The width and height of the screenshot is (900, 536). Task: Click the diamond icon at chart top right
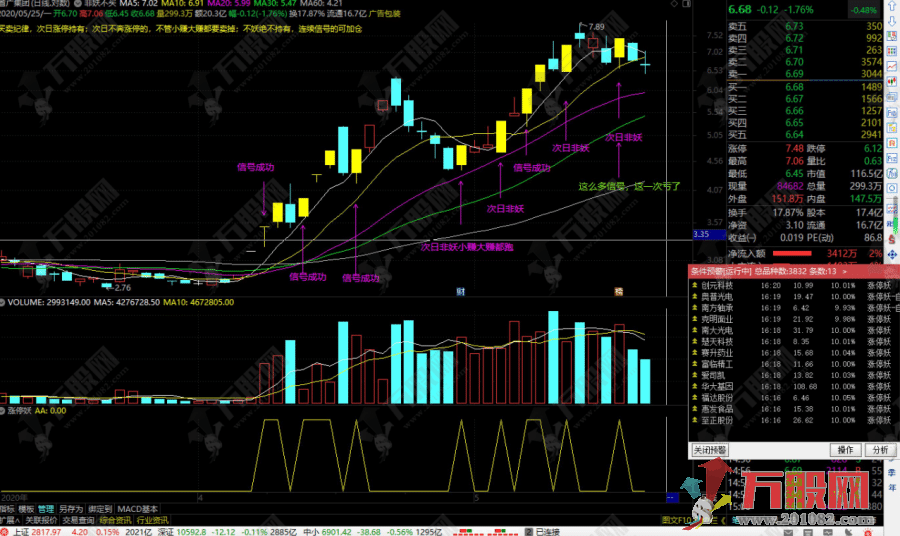(674, 3)
